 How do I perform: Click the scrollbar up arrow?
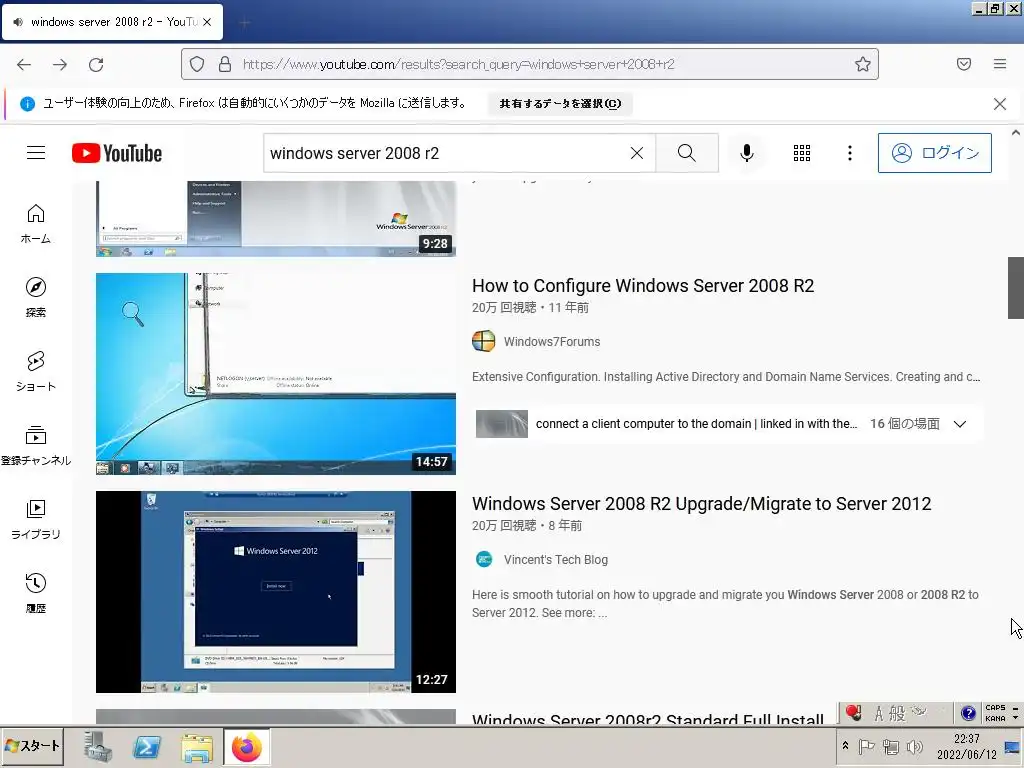(1016, 133)
